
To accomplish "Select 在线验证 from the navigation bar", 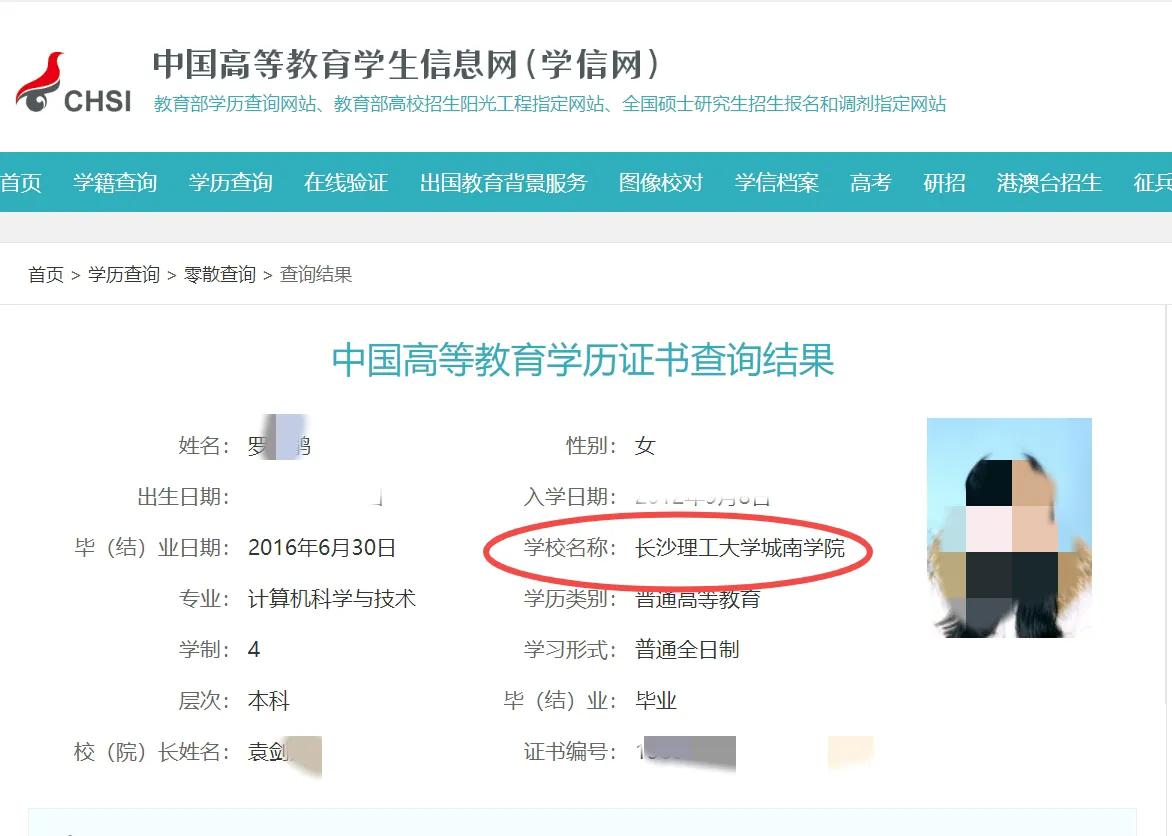I will point(345,183).
